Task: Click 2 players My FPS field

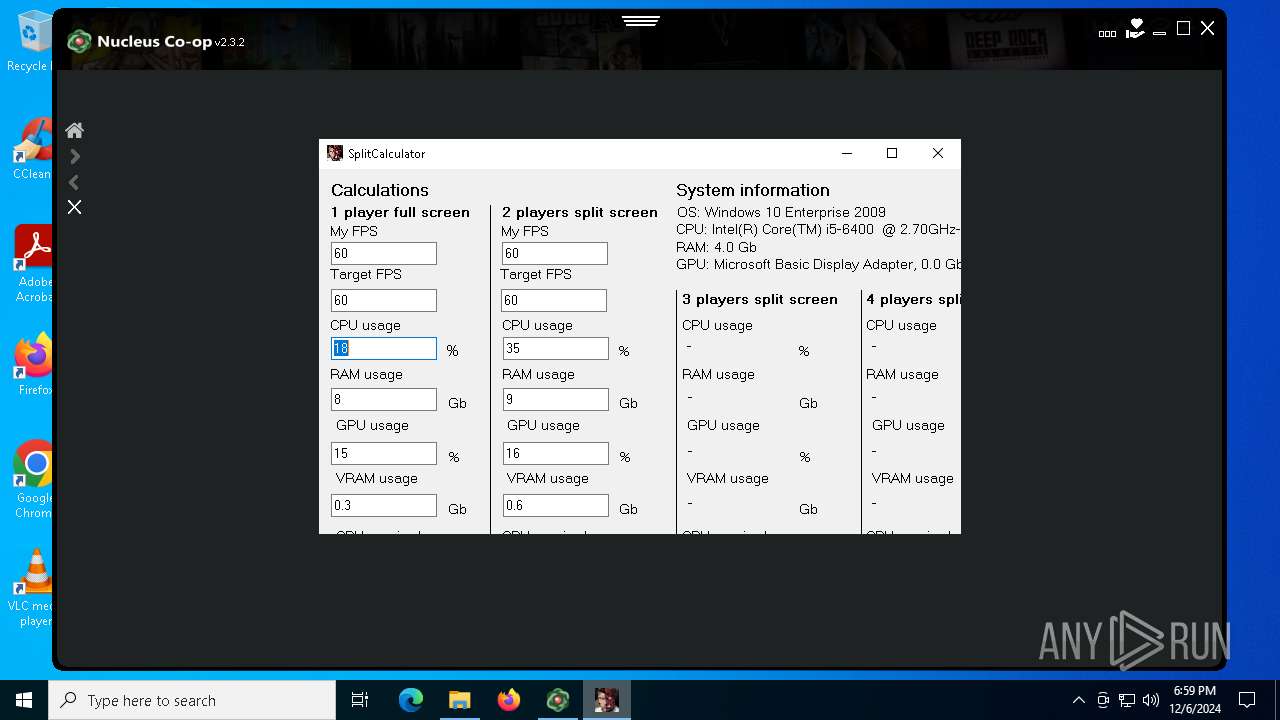Action: [x=555, y=253]
